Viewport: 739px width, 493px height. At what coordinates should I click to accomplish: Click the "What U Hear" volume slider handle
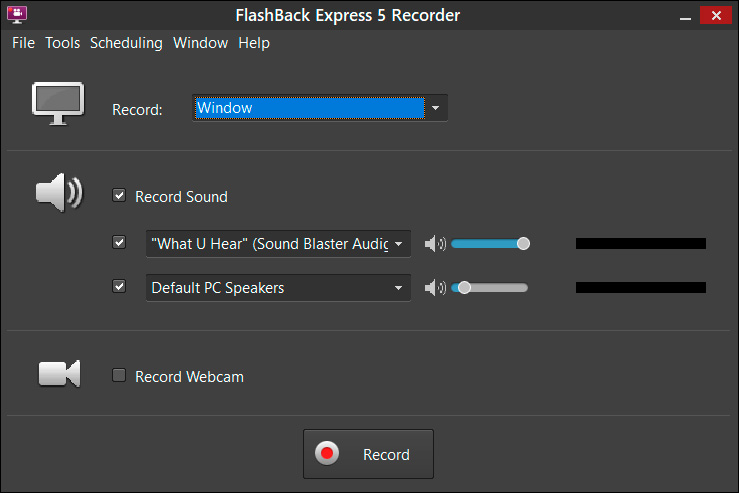pyautogui.click(x=523, y=243)
